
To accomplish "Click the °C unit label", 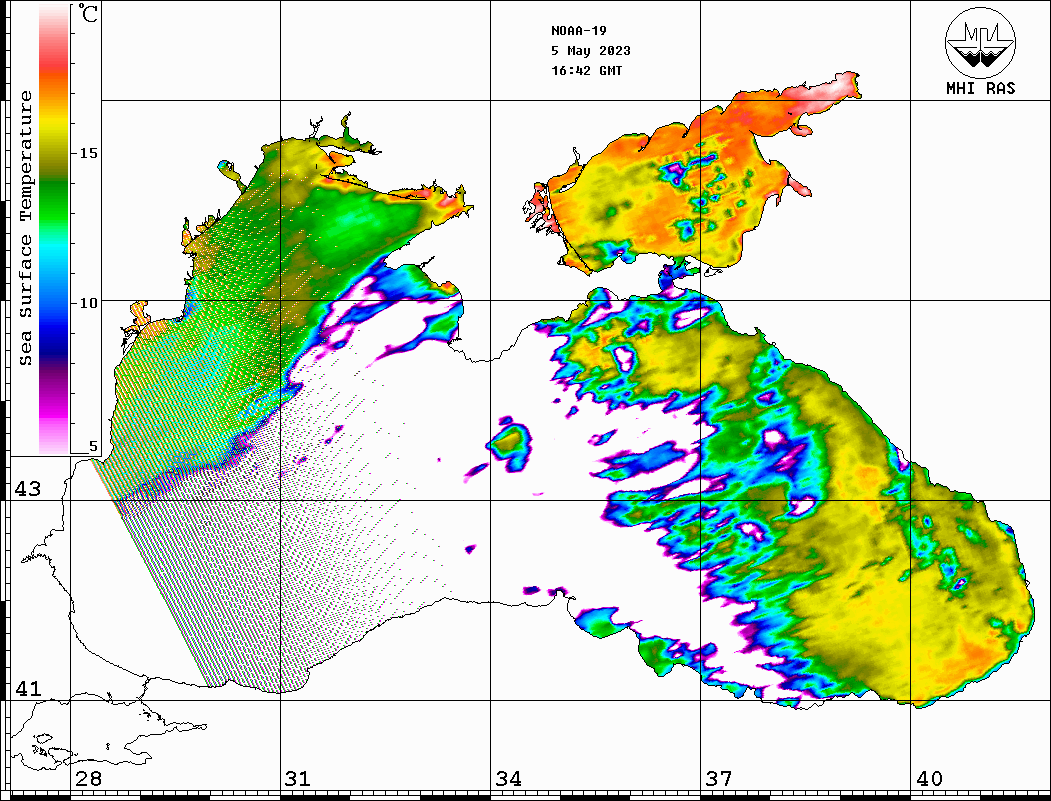I will pos(88,13).
